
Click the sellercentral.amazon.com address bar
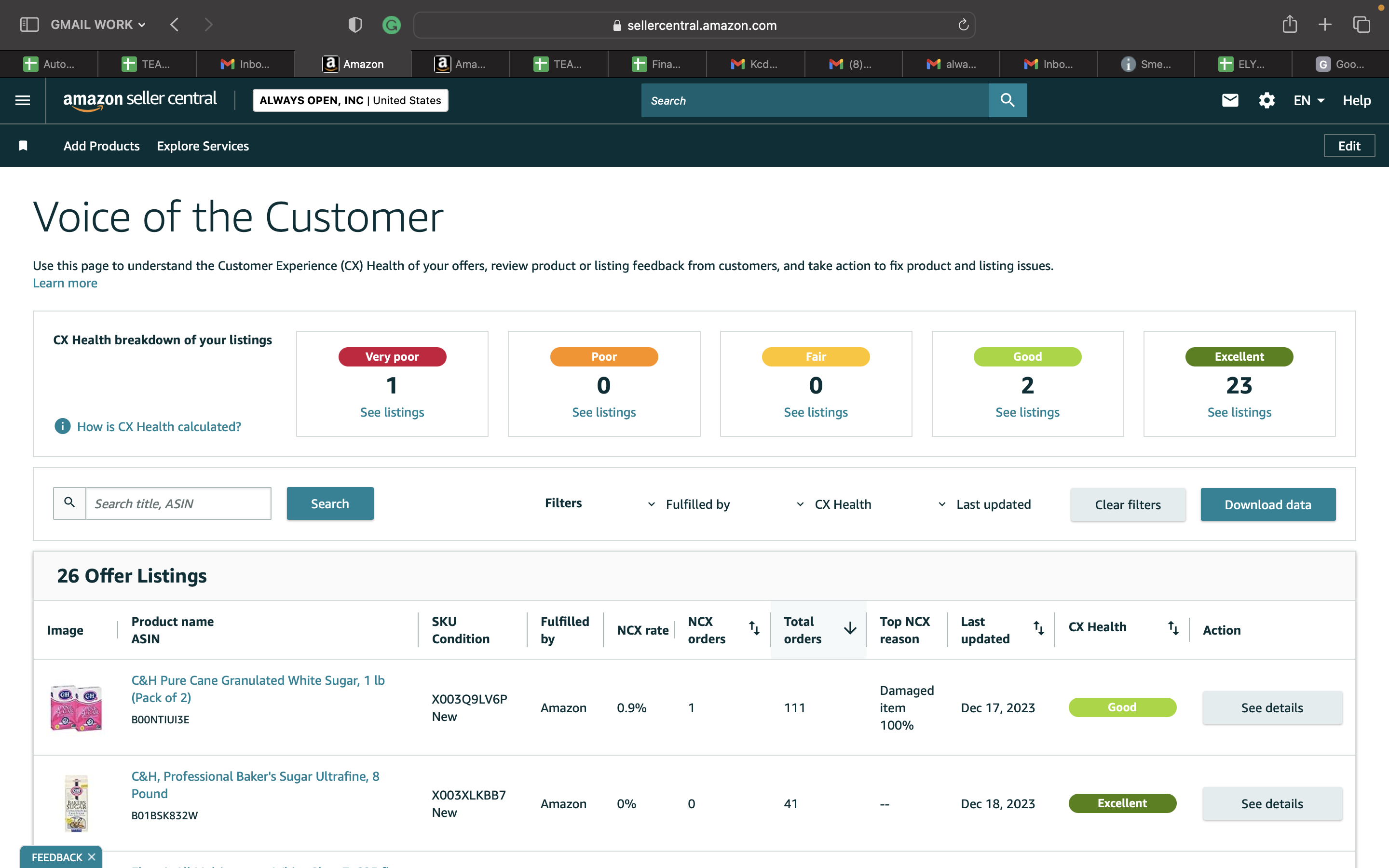pos(694,25)
